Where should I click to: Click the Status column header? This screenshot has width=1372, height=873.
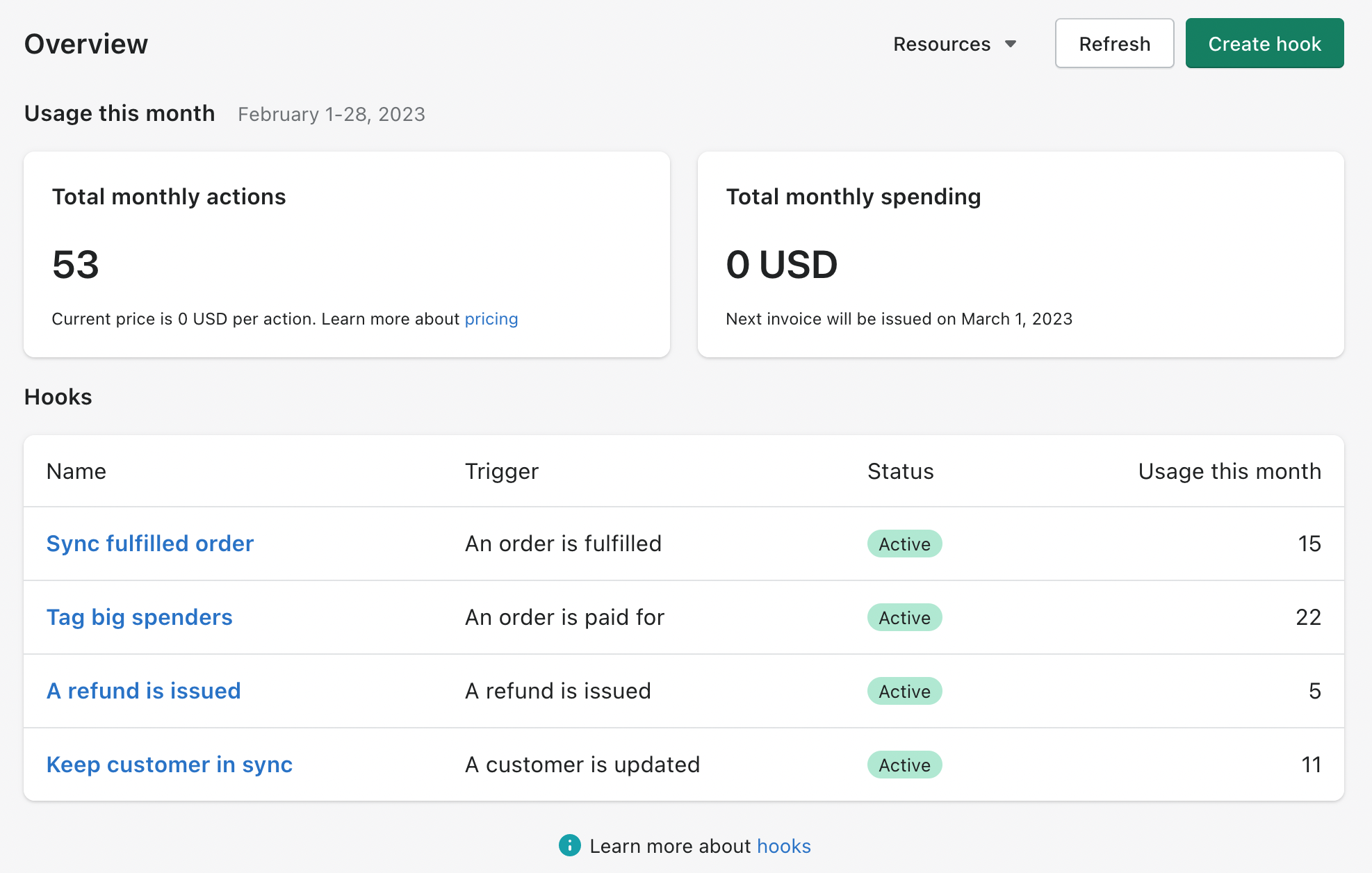900,471
